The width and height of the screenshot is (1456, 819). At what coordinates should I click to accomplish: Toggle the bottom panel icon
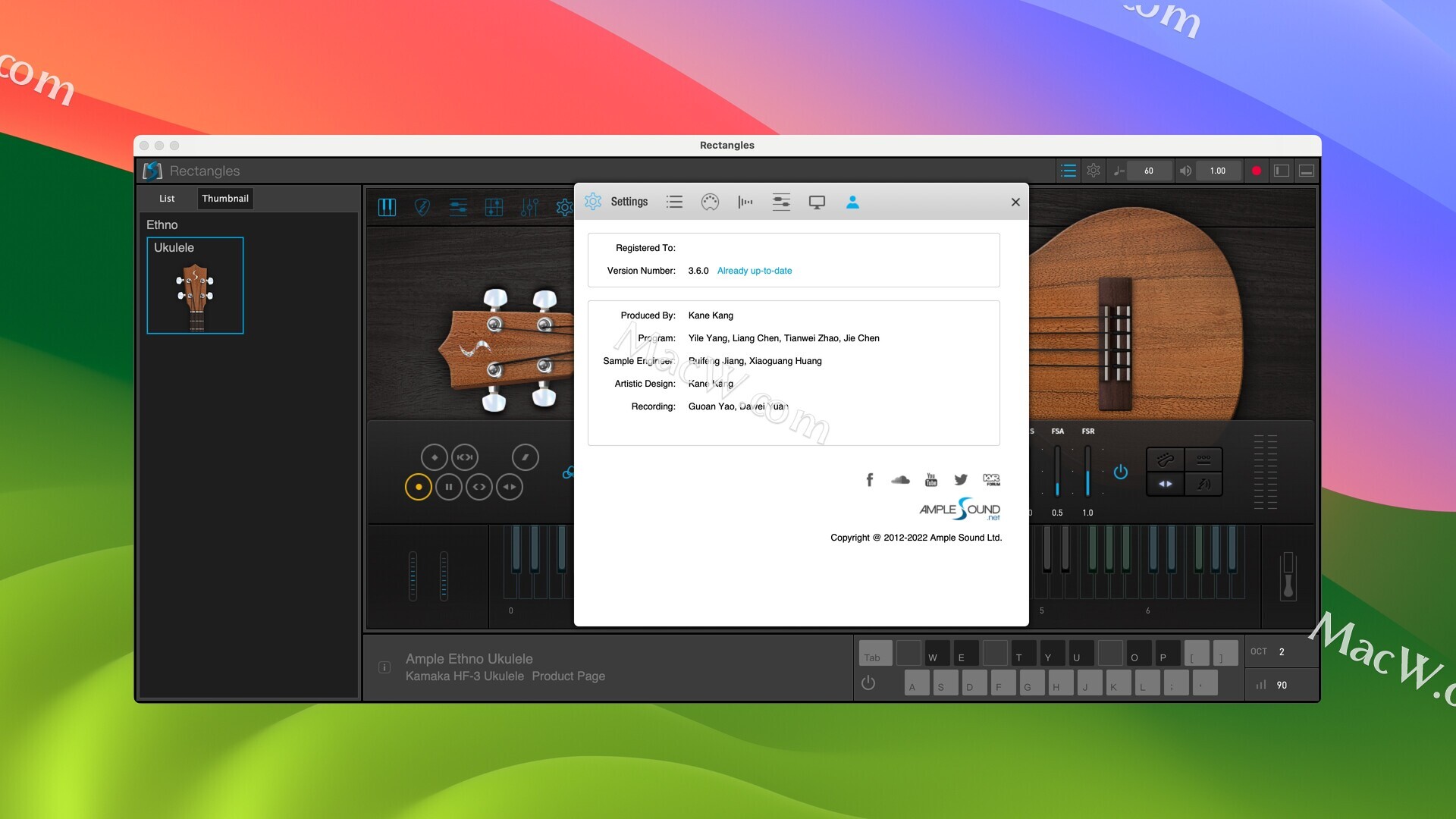coord(1307,171)
